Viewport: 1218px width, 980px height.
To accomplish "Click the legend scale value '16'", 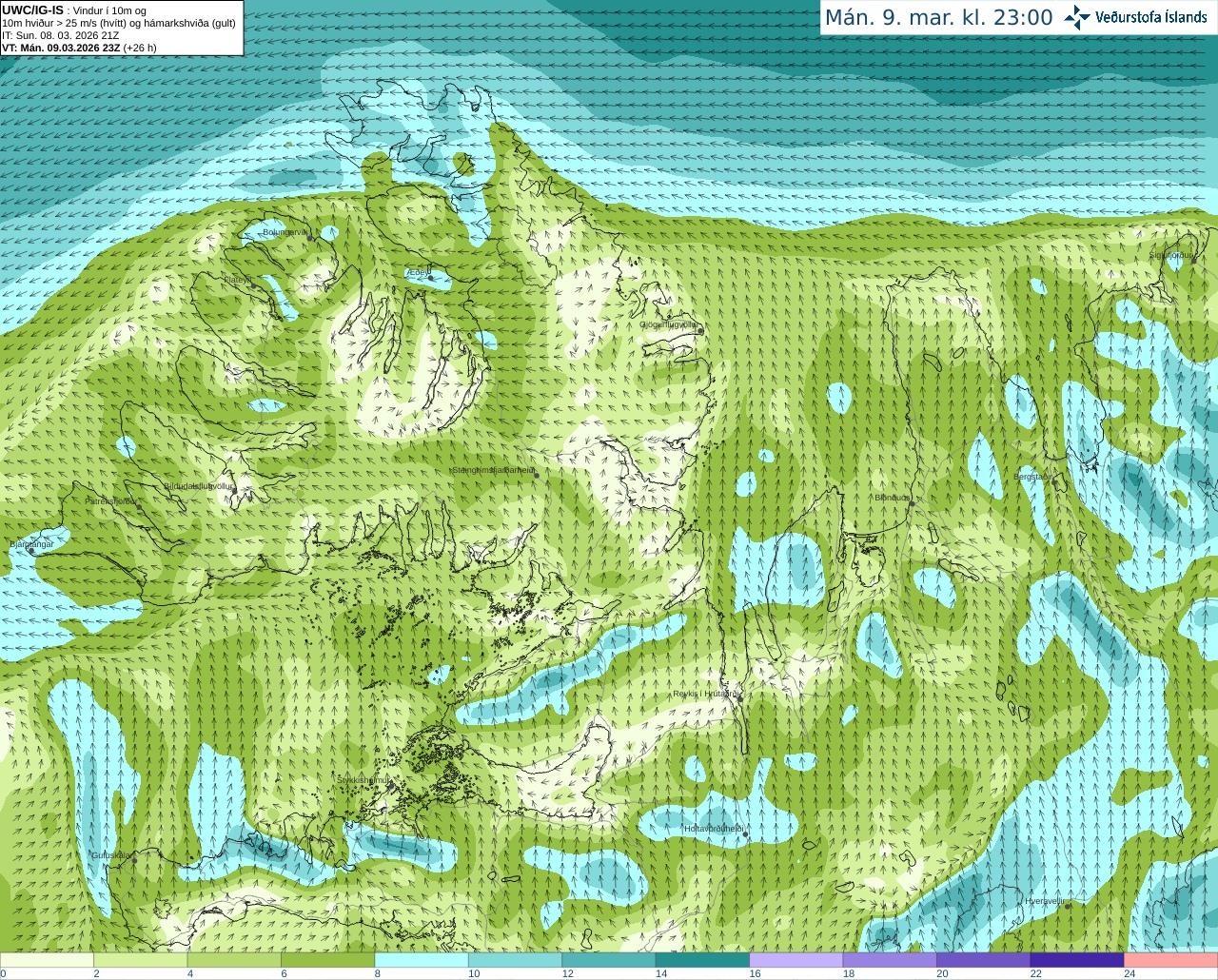I will (x=755, y=973).
